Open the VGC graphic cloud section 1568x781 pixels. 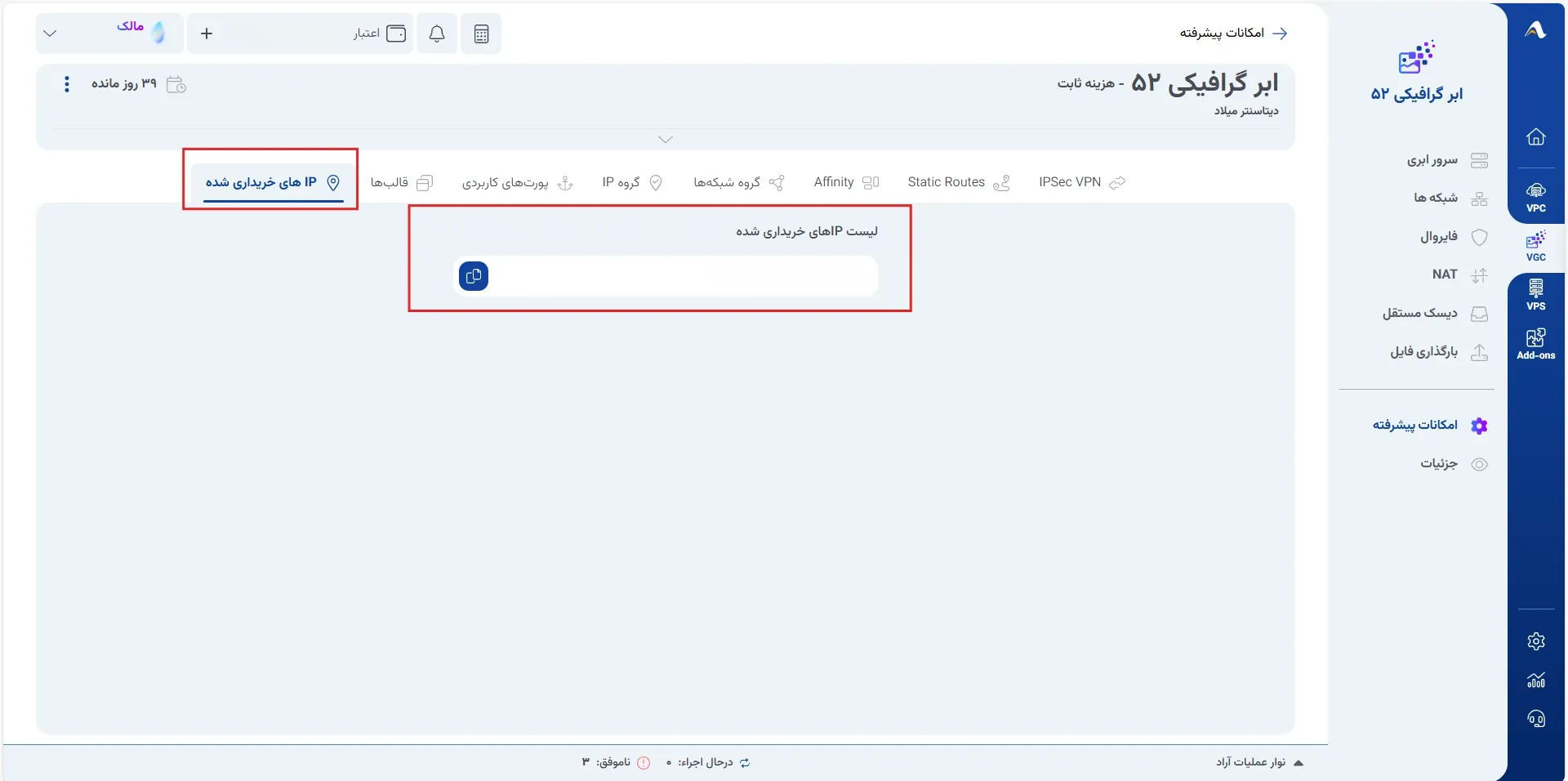point(1535,246)
